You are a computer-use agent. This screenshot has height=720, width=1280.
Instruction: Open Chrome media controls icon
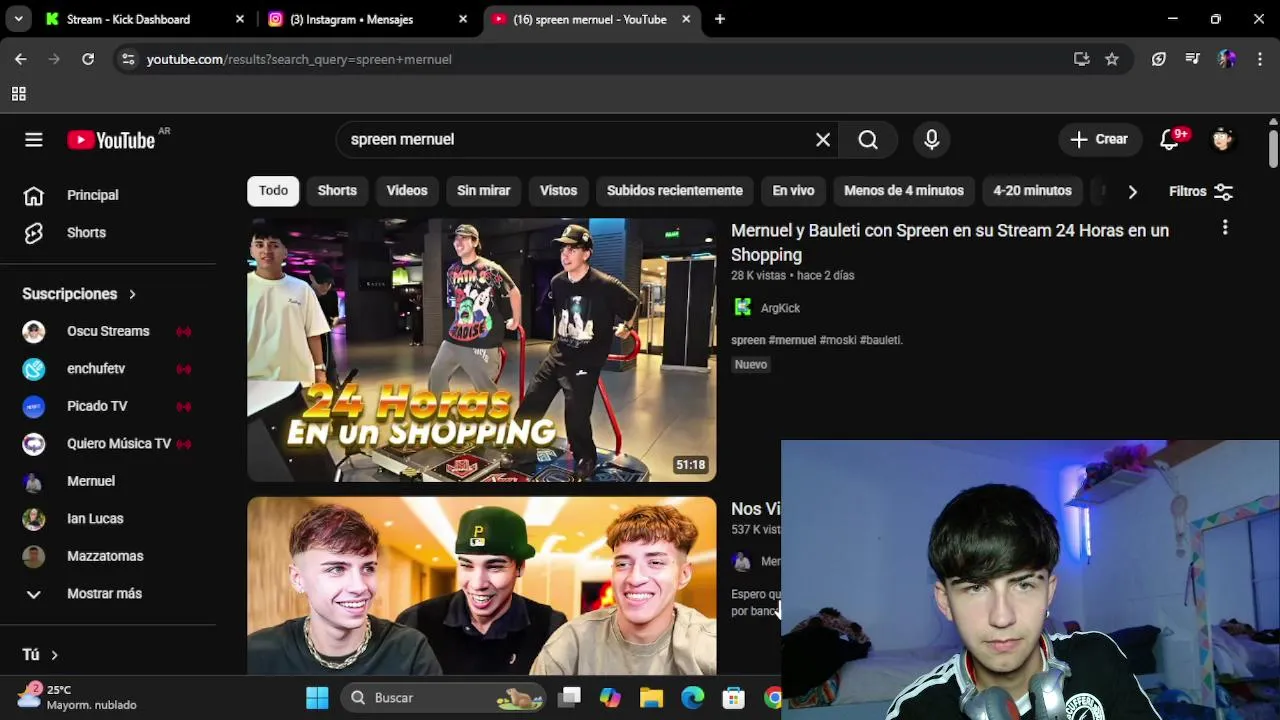1192,59
